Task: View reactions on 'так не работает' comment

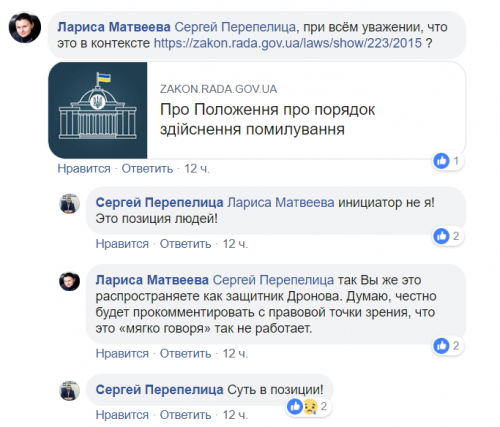Action: [448, 346]
